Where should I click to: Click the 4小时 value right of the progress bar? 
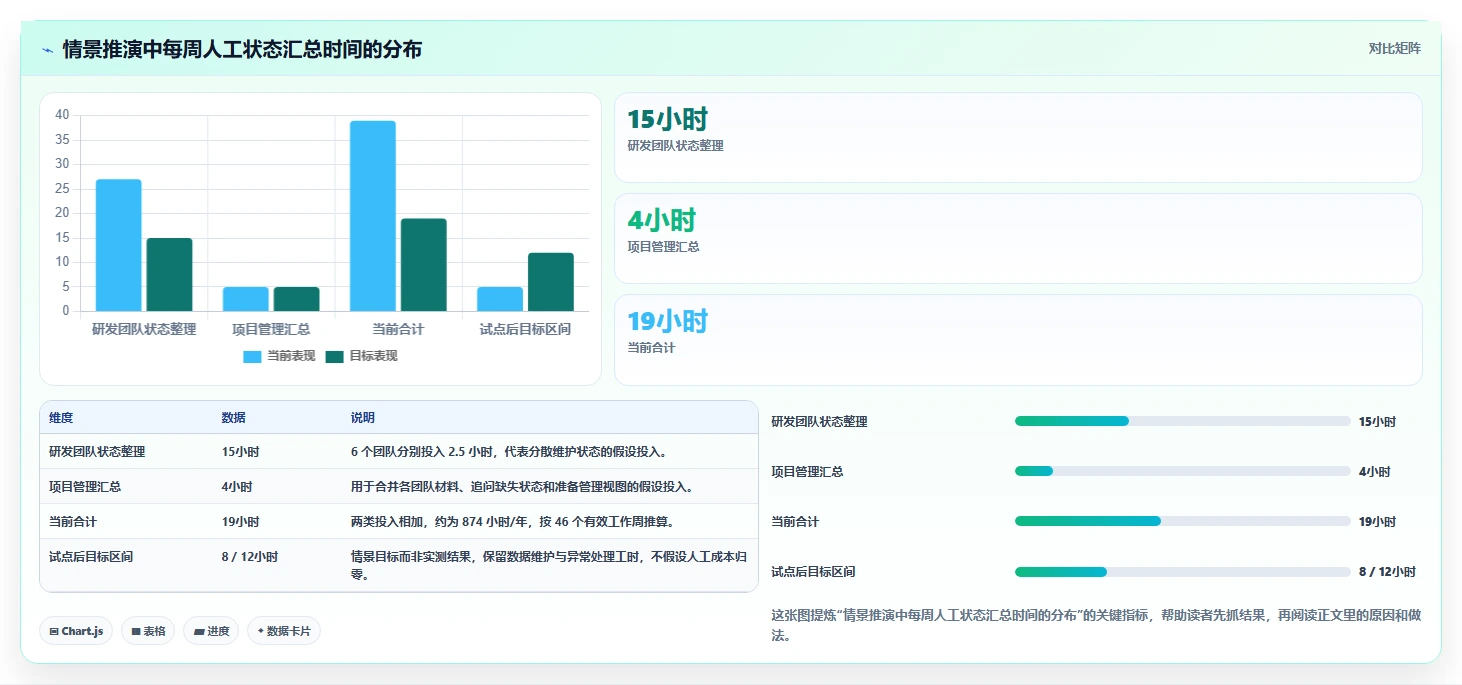tap(1374, 472)
